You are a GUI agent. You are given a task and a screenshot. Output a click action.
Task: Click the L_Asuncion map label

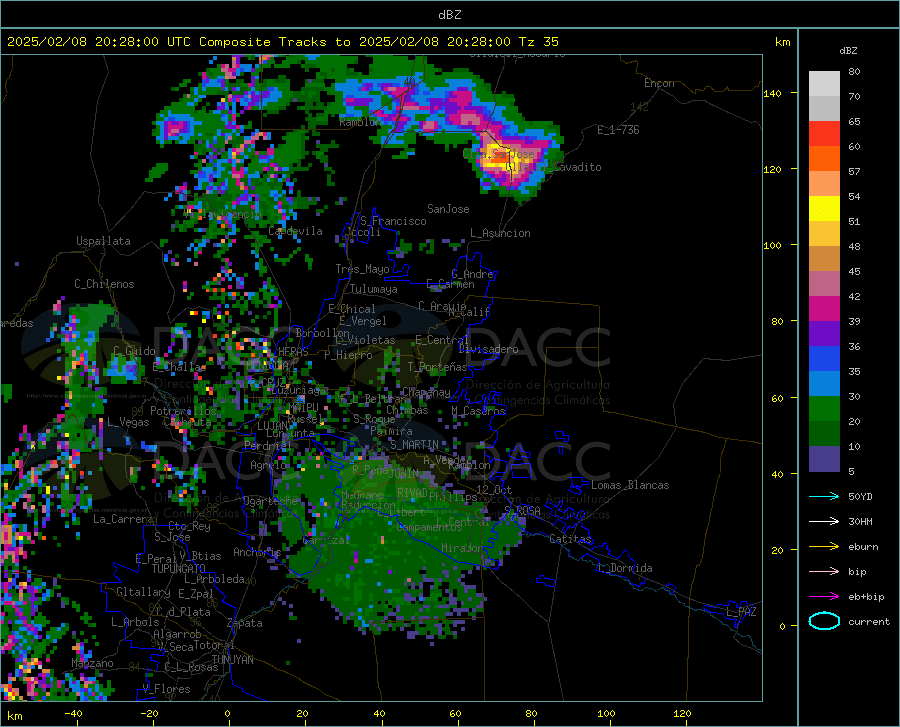[500, 233]
